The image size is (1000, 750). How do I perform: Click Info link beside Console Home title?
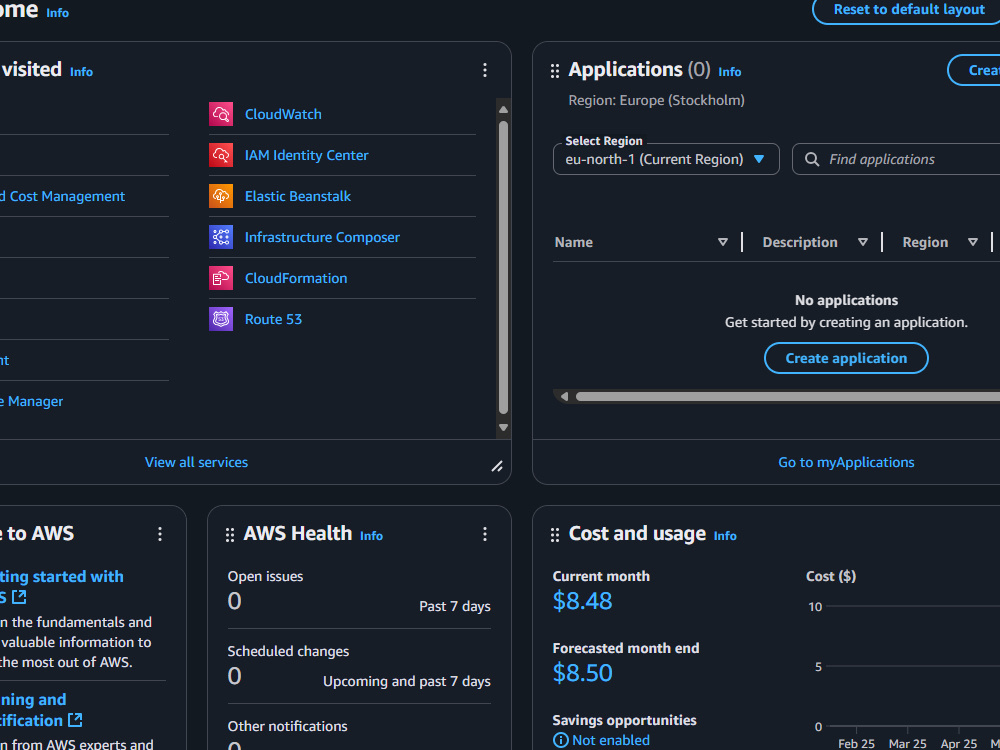pyautogui.click(x=57, y=13)
